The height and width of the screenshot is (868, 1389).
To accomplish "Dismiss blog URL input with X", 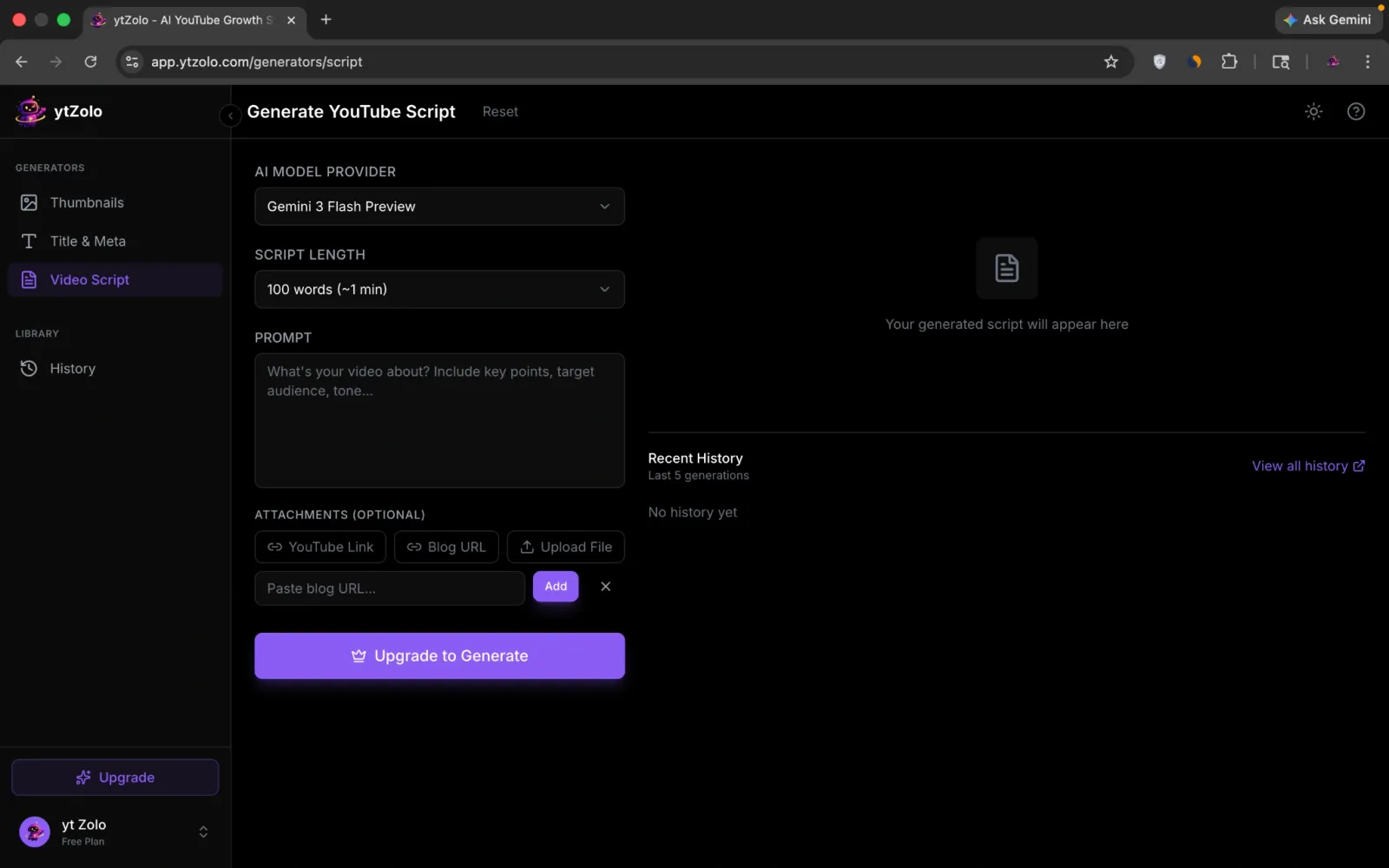I will (605, 587).
